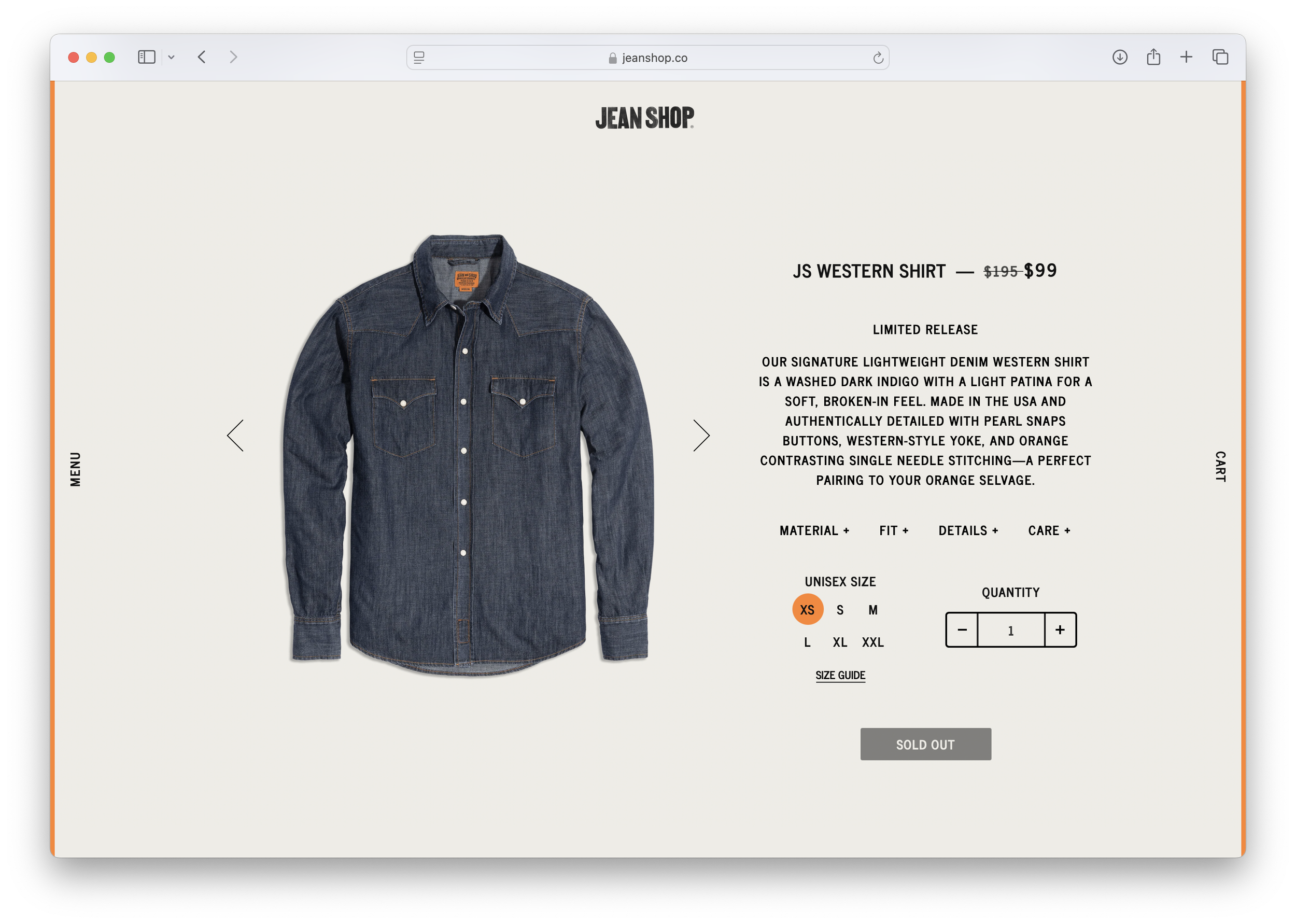
Task: Expand the CARE + section
Action: coord(1049,531)
